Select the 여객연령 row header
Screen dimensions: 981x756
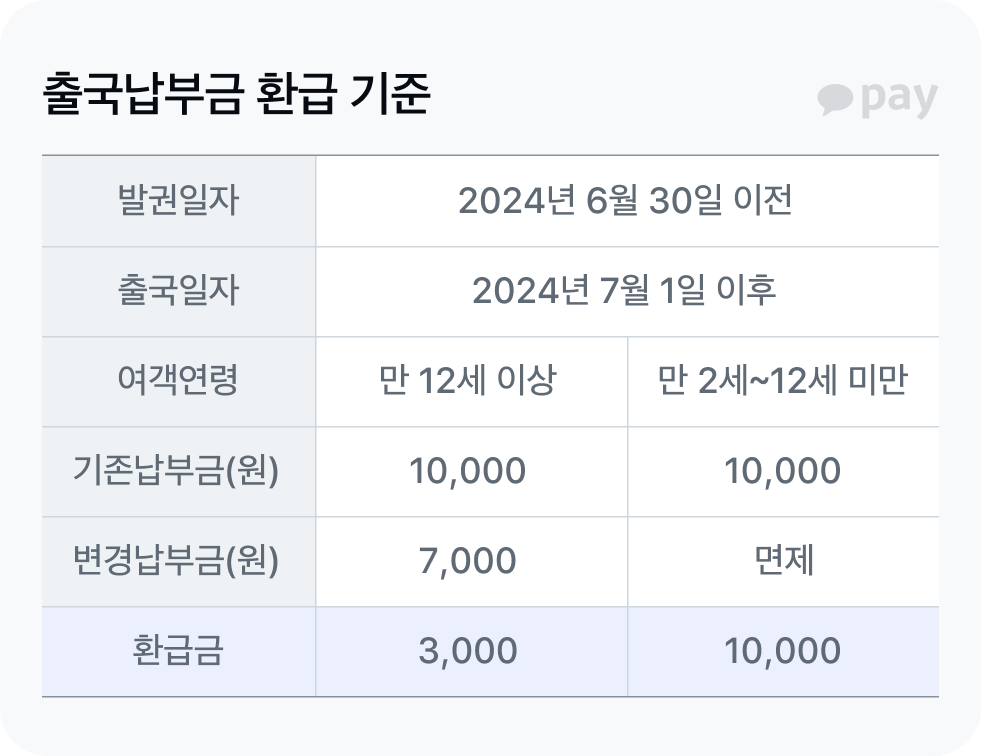(x=178, y=381)
